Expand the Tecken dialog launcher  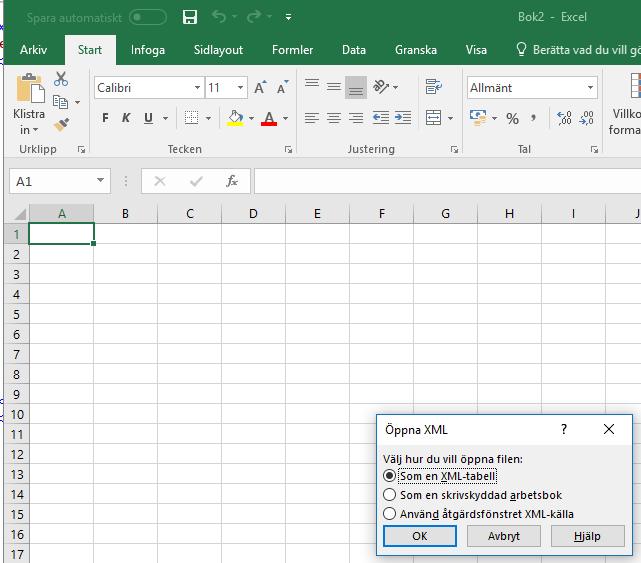288,150
